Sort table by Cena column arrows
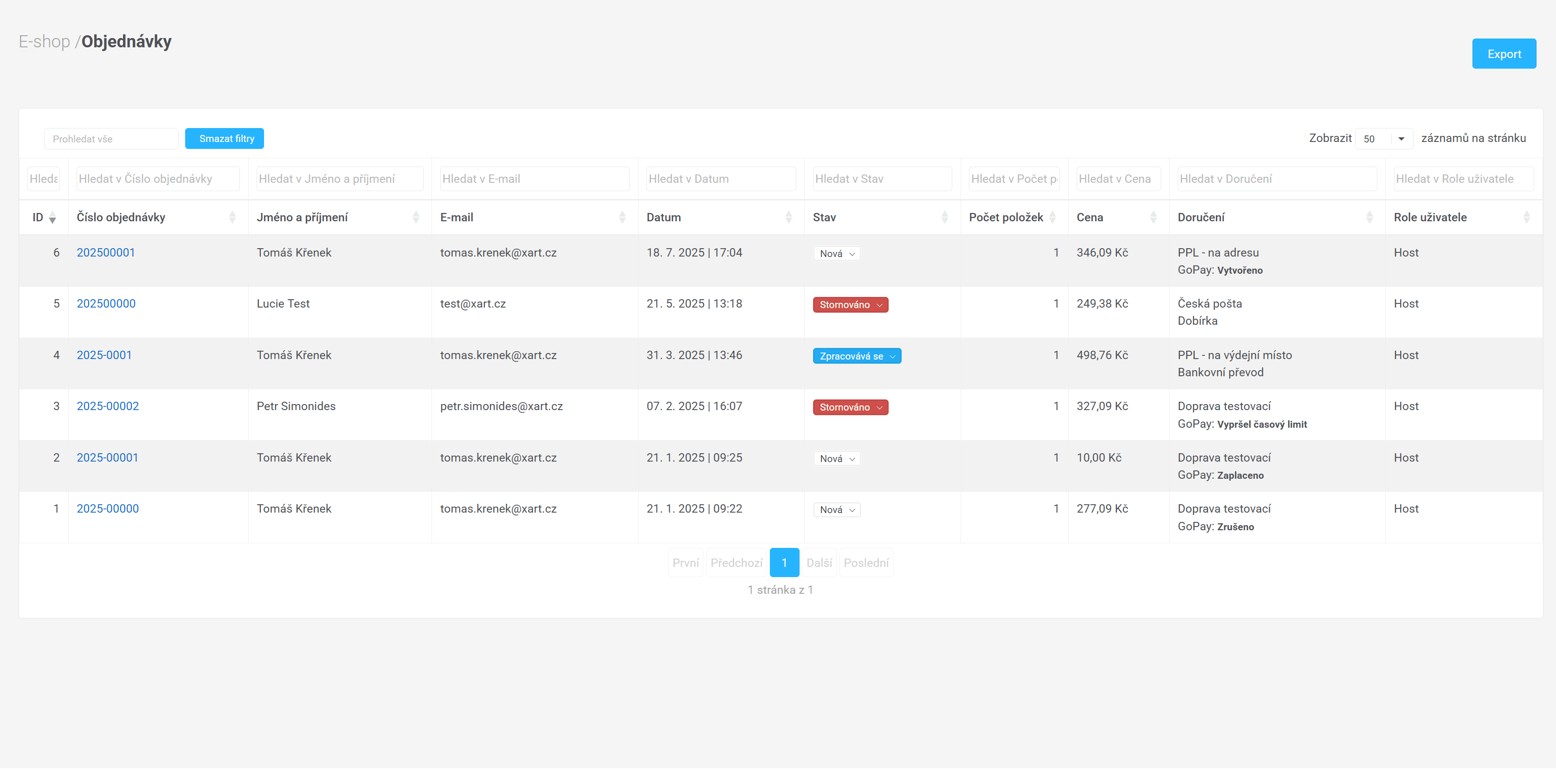 pyautogui.click(x=1153, y=218)
